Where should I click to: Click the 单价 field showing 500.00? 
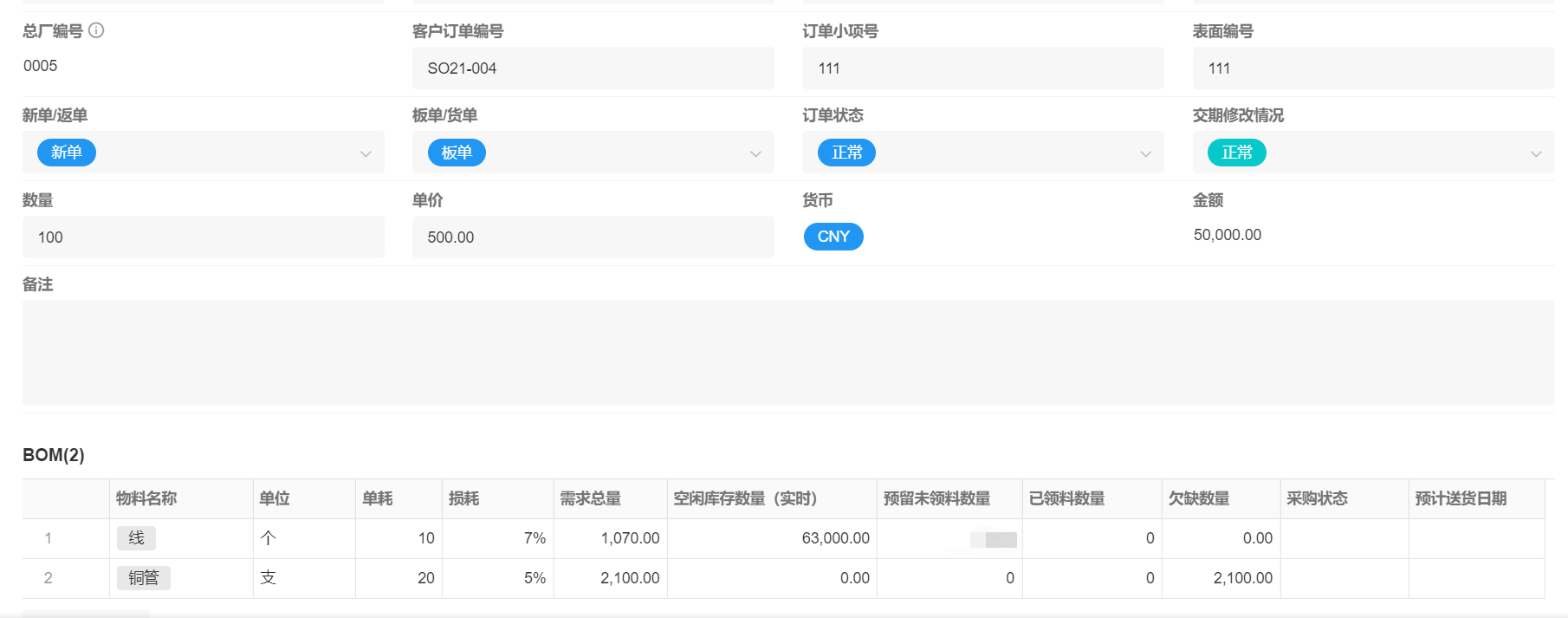click(593, 237)
